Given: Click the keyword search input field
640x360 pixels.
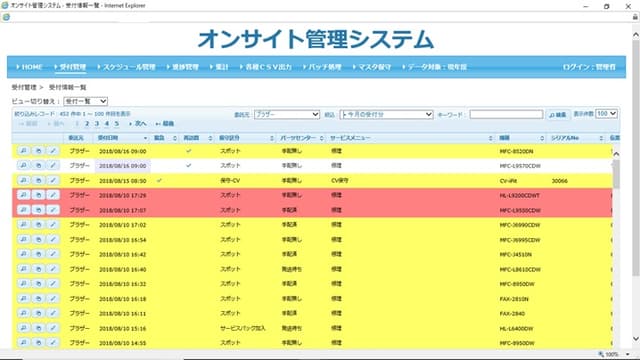Looking at the screenshot, I should [506, 115].
